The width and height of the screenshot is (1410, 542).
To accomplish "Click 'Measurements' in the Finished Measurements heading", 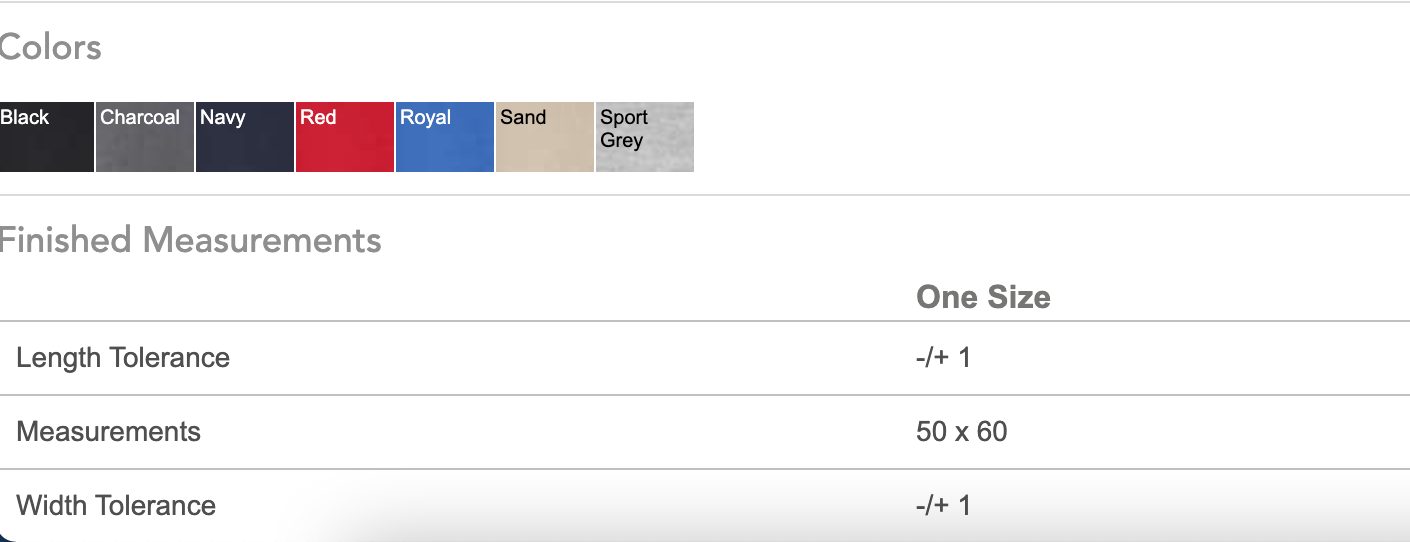I will click(262, 240).
